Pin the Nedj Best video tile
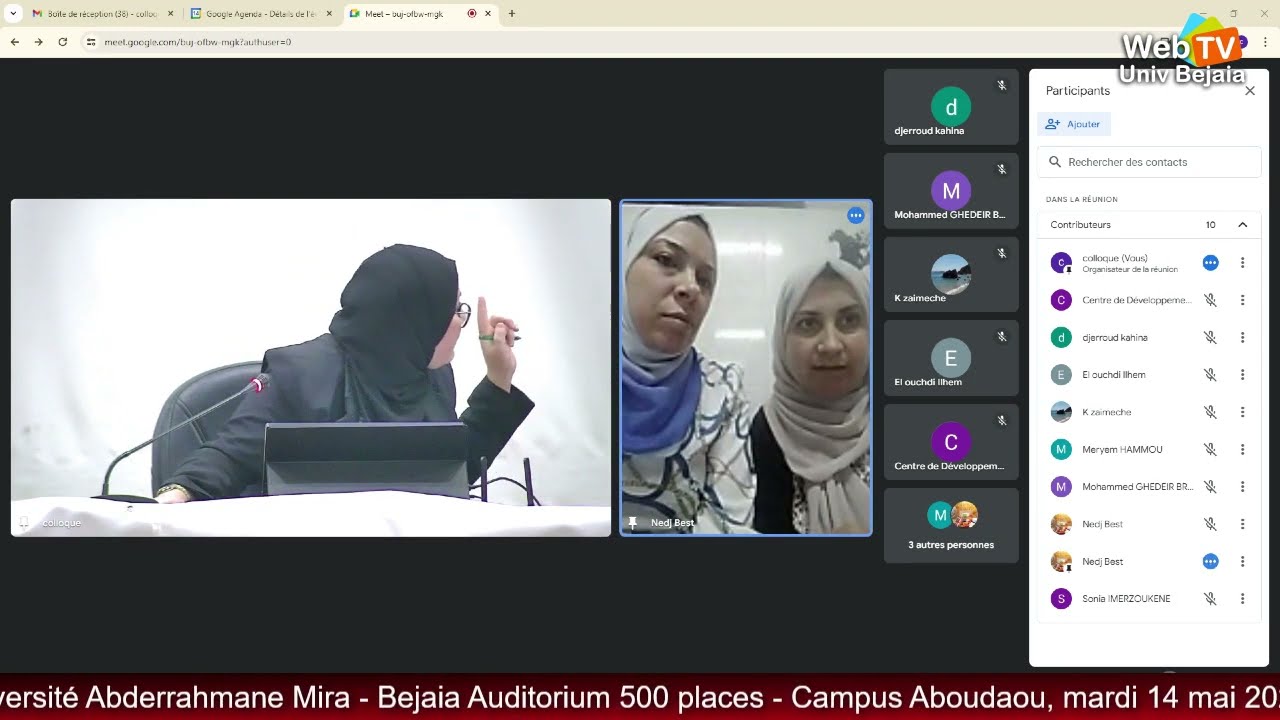The height and width of the screenshot is (720, 1280). pos(633,522)
